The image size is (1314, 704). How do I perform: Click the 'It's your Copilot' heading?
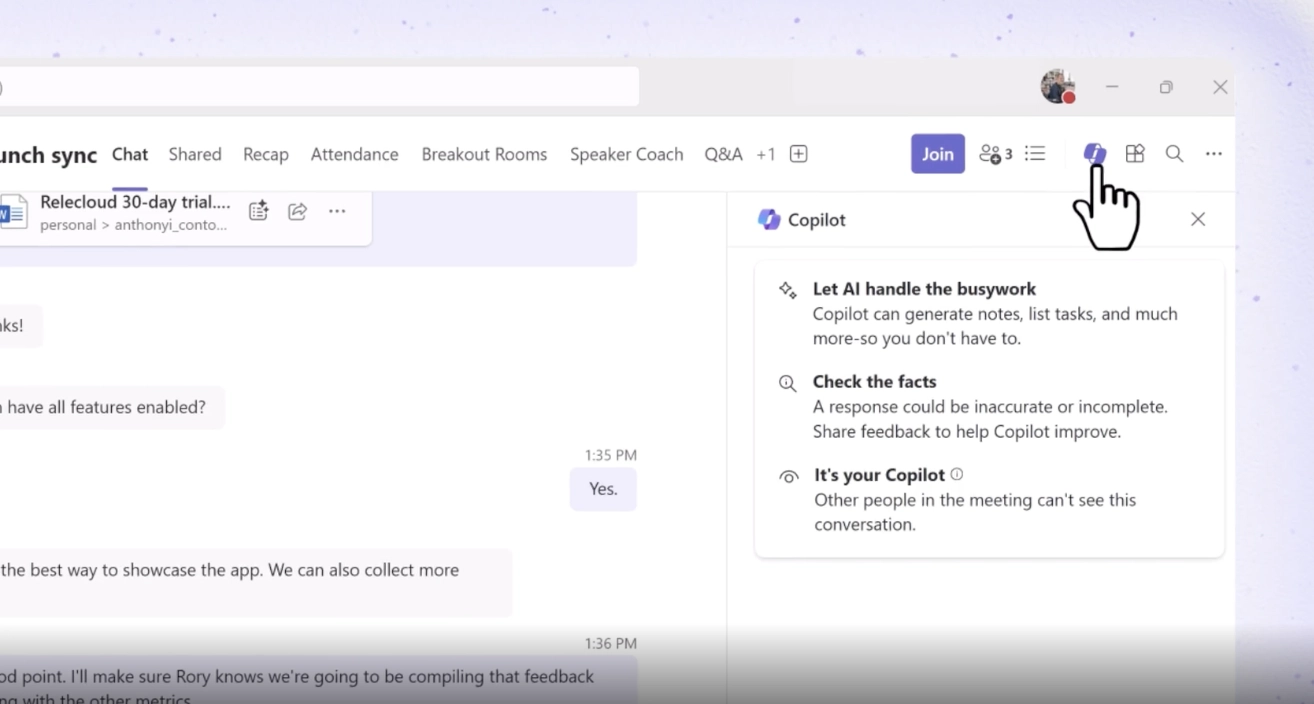click(x=879, y=475)
